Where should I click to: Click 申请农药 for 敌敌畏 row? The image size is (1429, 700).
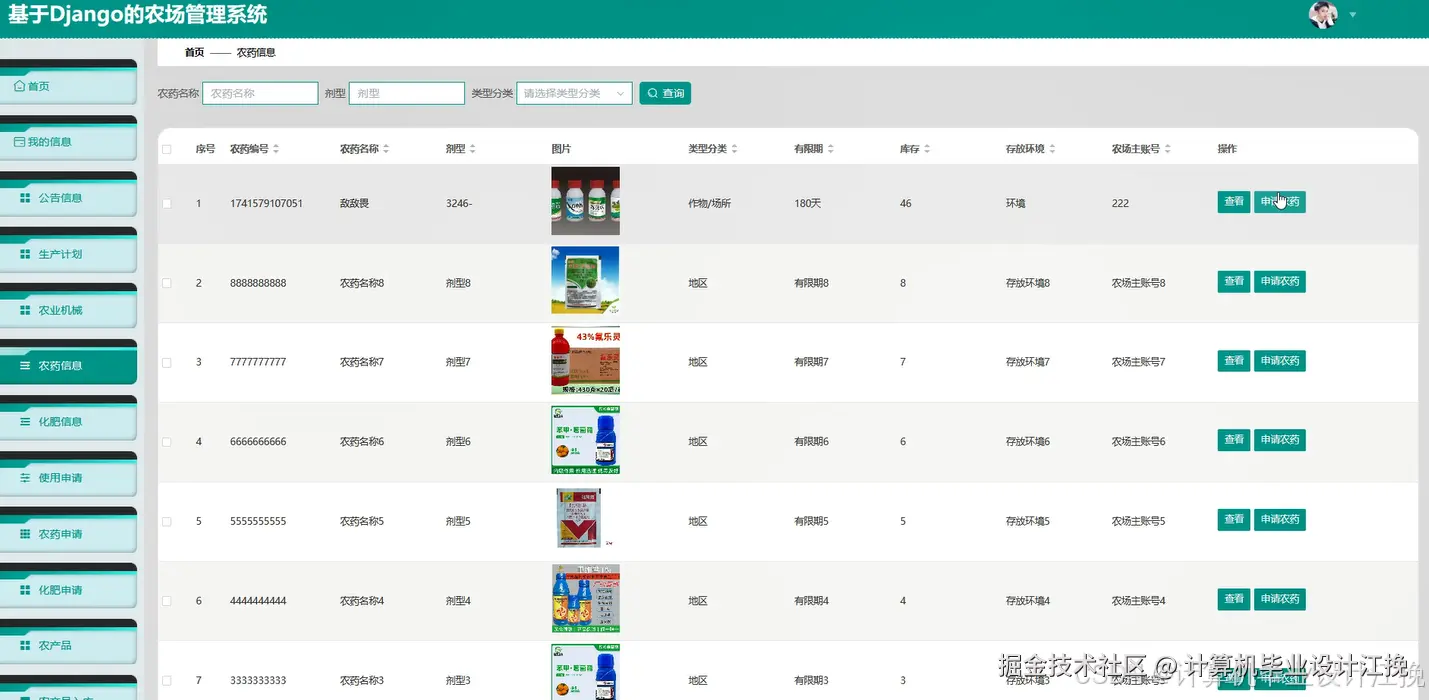[1280, 202]
